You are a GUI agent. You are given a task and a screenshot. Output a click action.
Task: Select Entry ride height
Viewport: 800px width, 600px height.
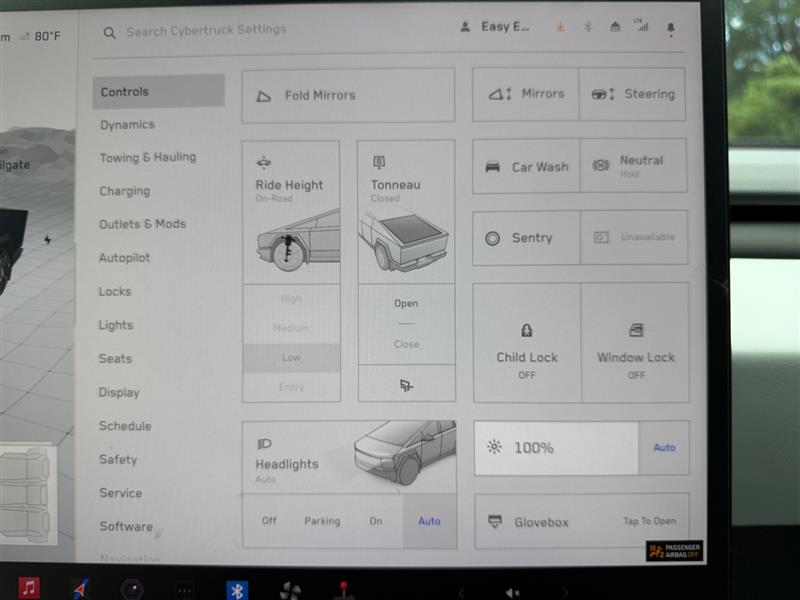291,387
